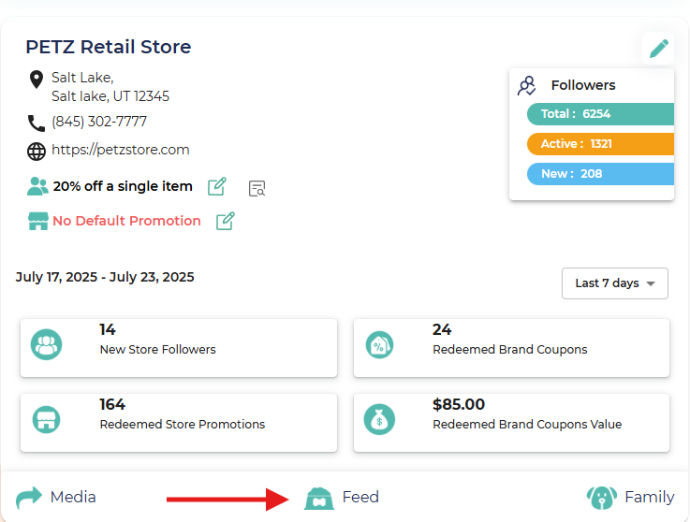
Task: Select the blue New followers bar
Action: pos(598,174)
